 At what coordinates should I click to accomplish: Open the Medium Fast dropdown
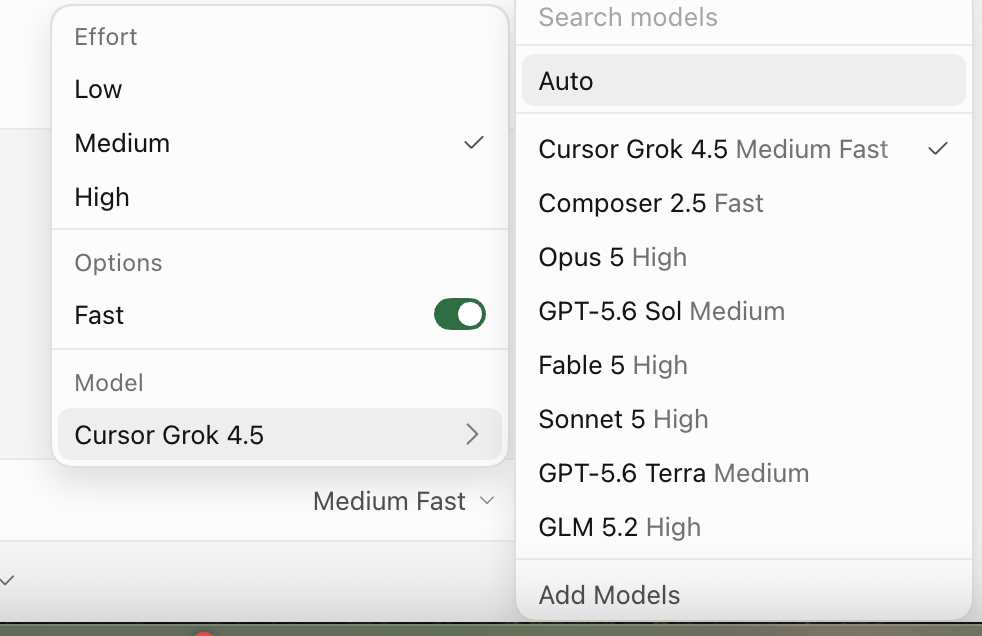pyautogui.click(x=404, y=501)
